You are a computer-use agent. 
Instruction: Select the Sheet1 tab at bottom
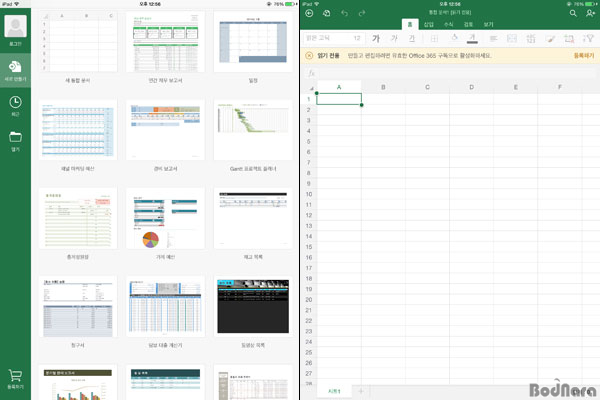click(334, 391)
